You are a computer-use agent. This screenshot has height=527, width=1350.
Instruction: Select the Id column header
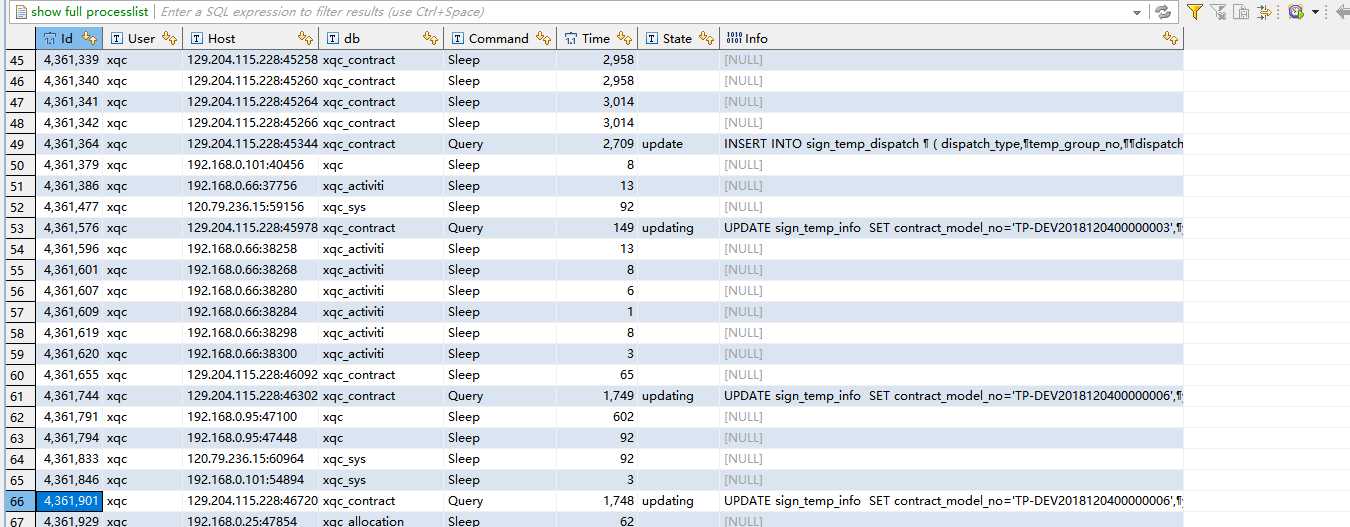tap(69, 38)
